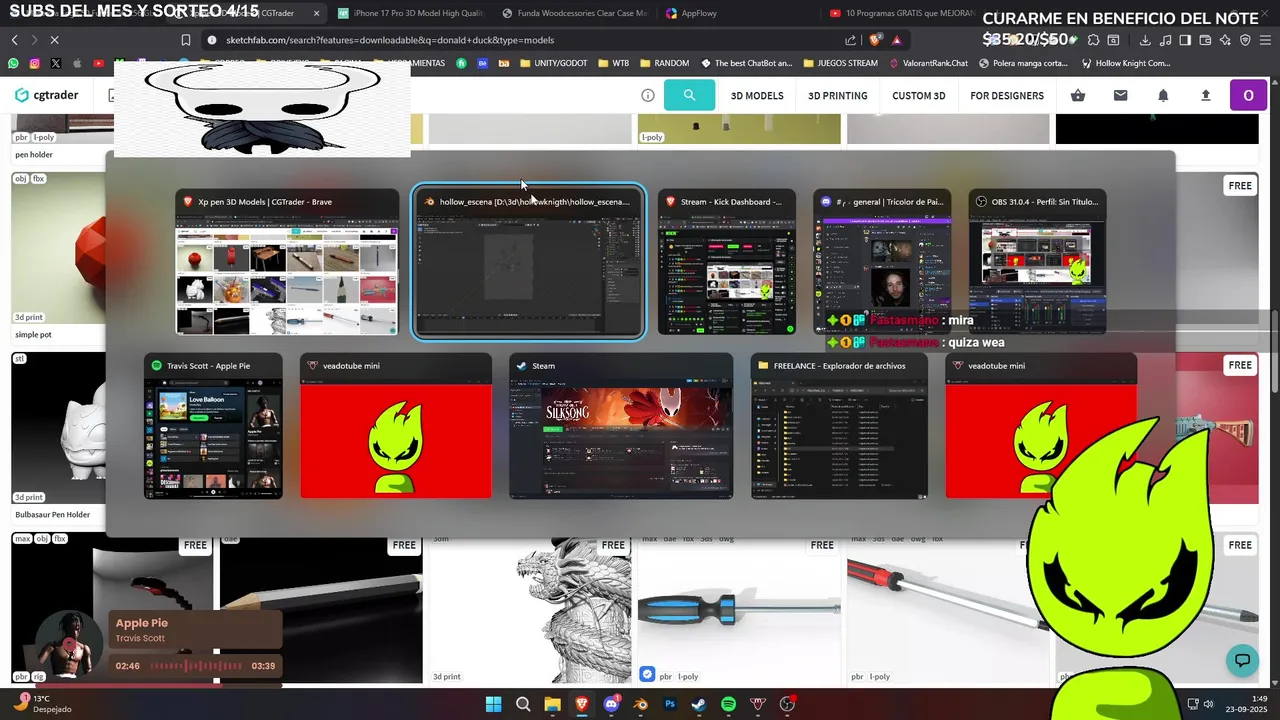Open the UNITY/GODOT bookmarks folder

point(553,63)
